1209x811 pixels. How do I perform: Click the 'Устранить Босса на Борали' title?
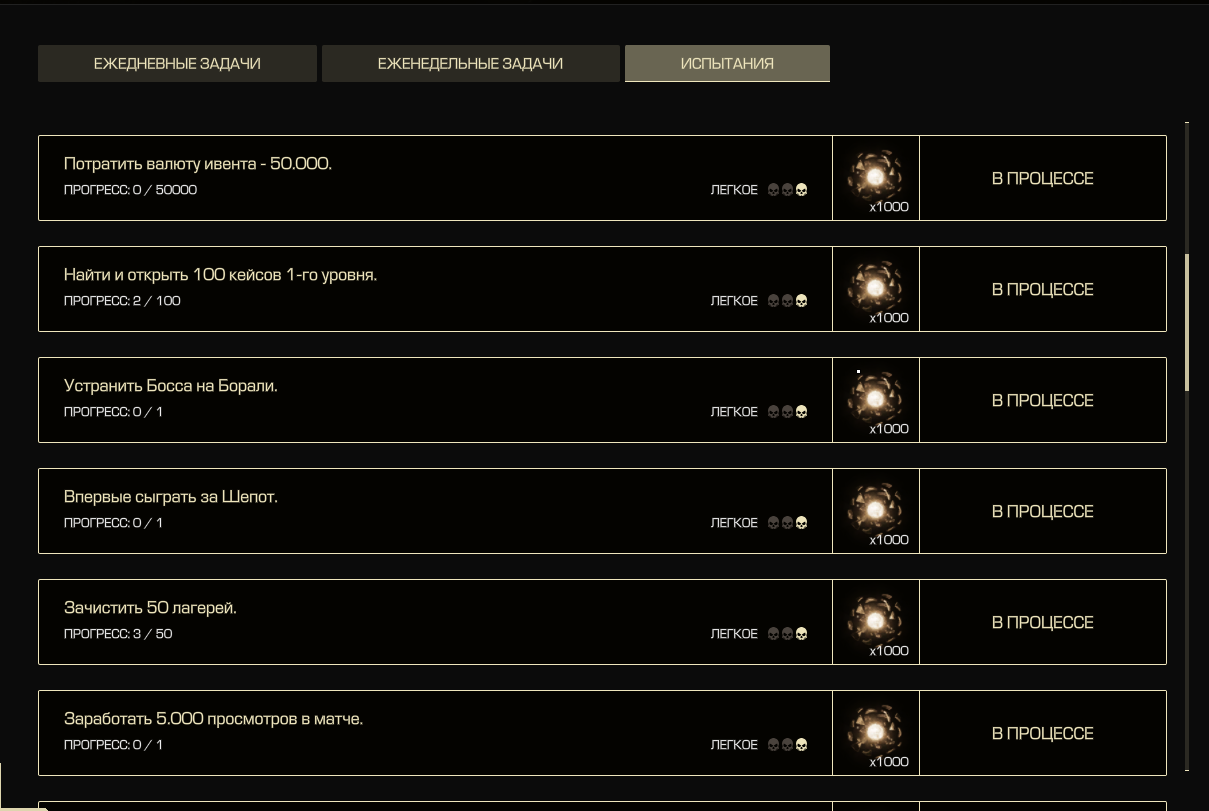tap(171, 386)
